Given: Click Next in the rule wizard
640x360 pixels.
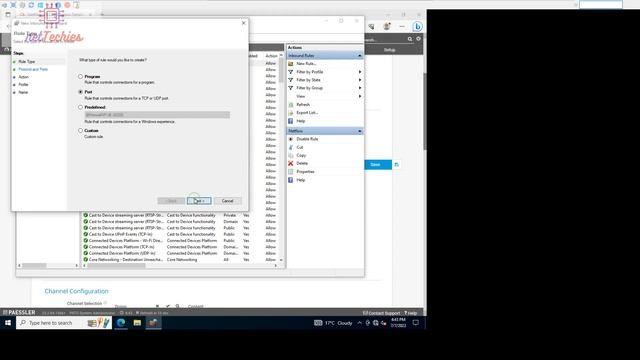Looking at the screenshot, I should click(x=199, y=201).
